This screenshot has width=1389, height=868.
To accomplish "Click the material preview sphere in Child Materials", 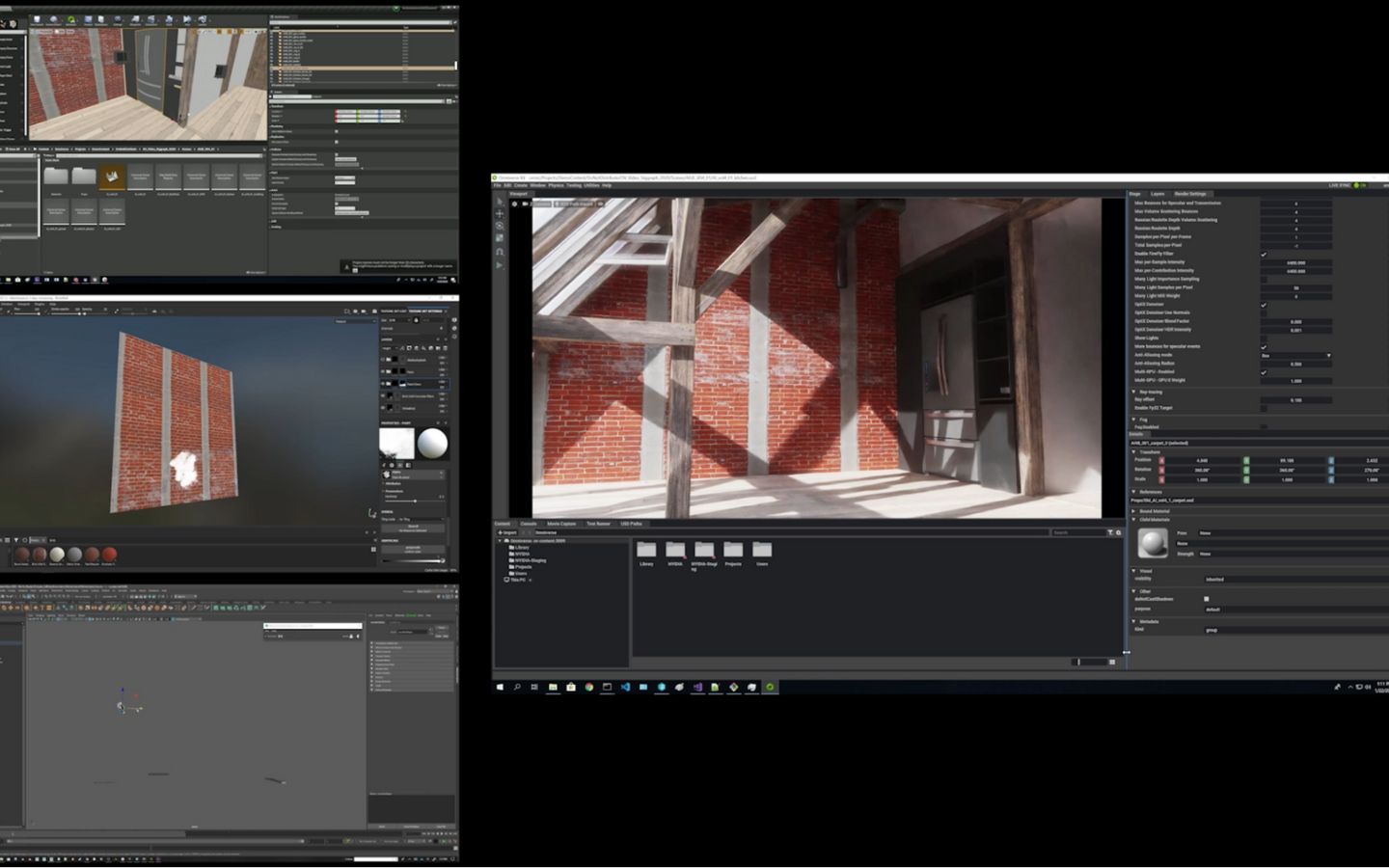I will pos(1153,543).
